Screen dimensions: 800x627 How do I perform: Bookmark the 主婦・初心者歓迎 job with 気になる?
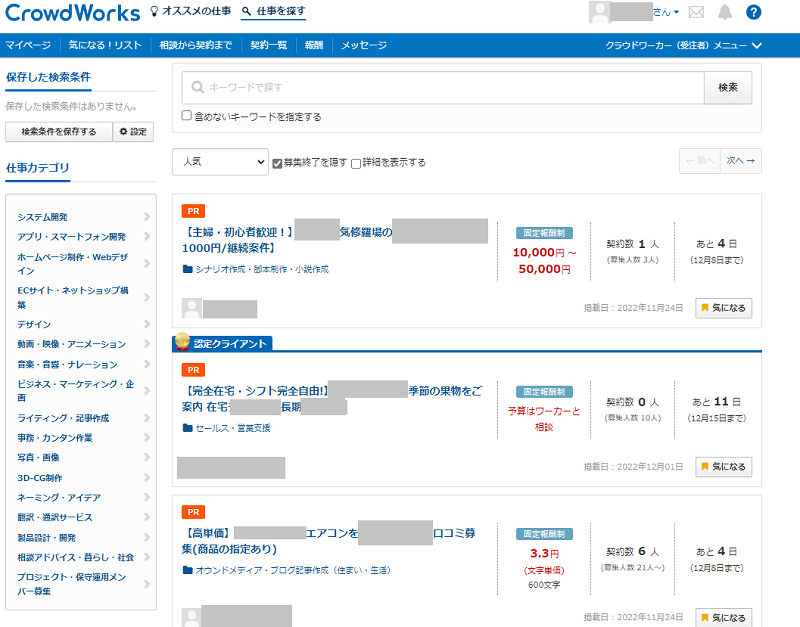pyautogui.click(x=723, y=308)
